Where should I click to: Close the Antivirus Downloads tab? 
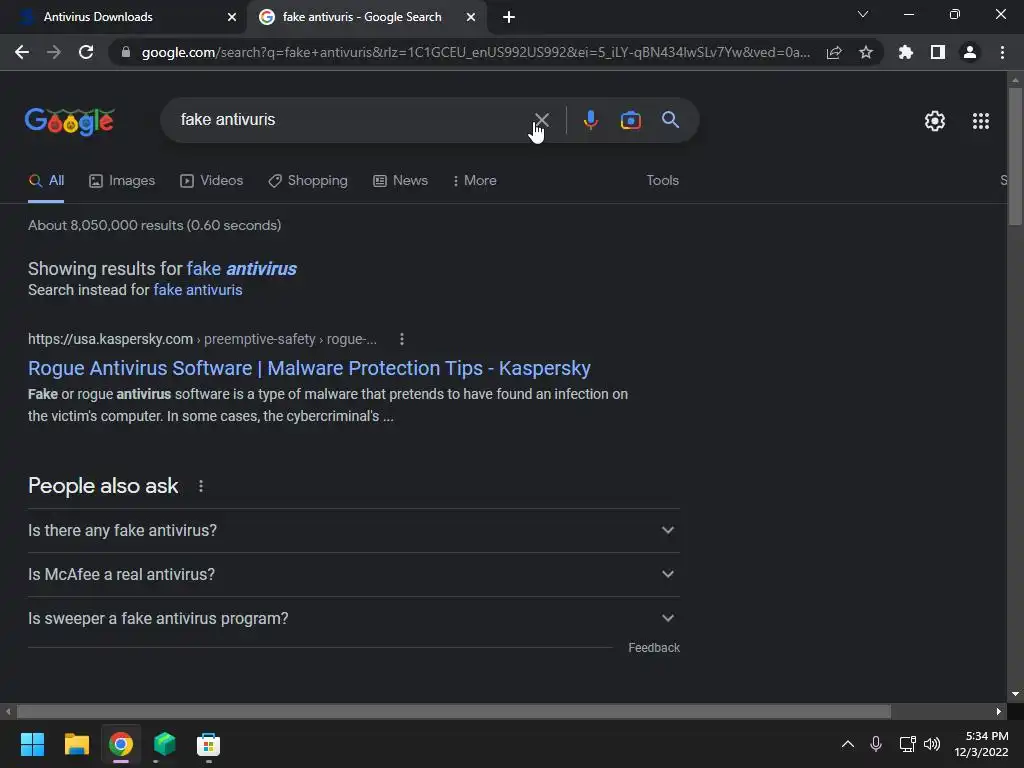[x=232, y=17]
